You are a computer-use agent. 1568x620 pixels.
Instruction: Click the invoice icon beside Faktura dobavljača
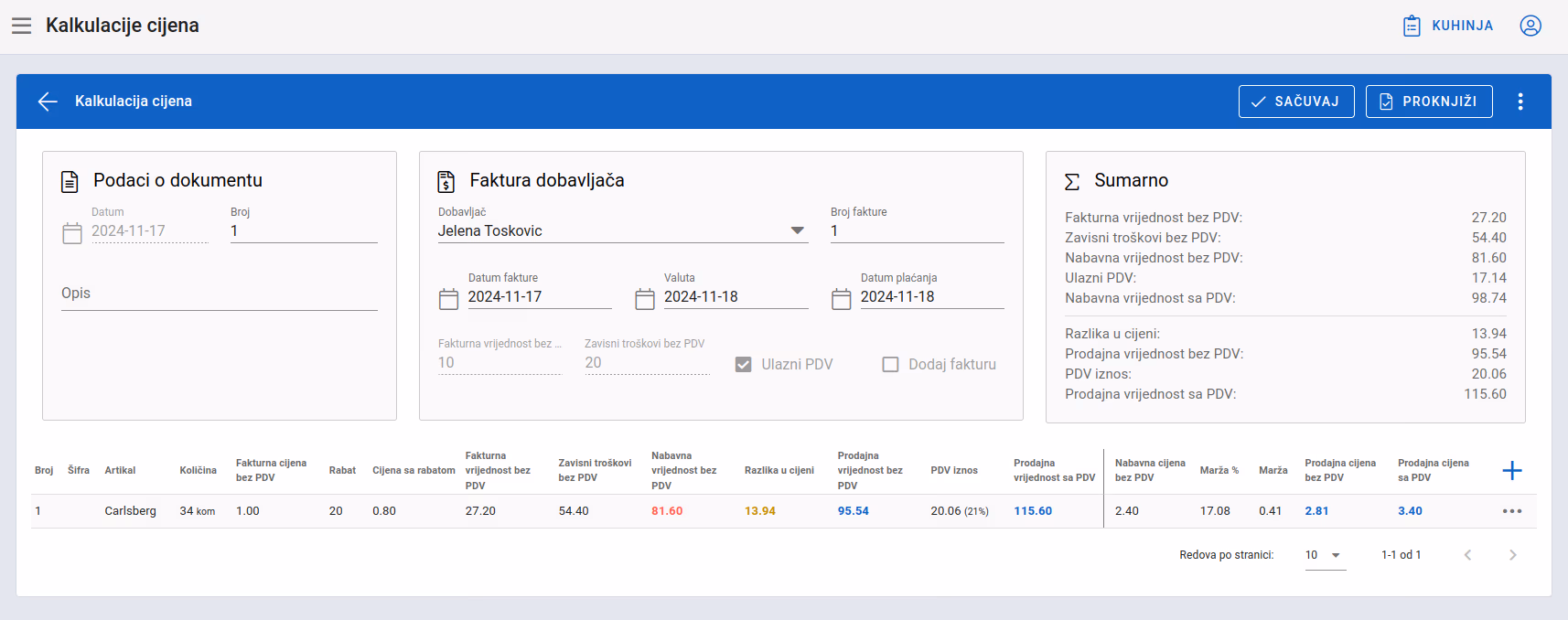pyautogui.click(x=446, y=181)
